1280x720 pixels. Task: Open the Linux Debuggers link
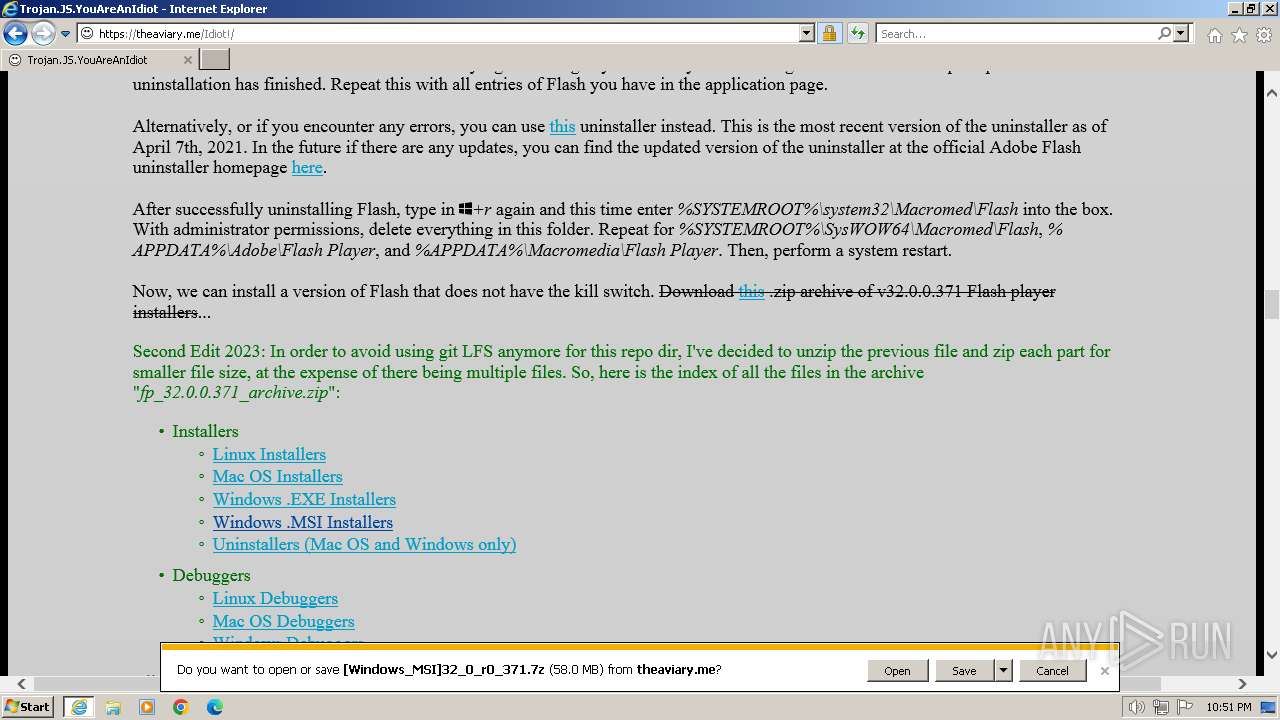click(275, 598)
